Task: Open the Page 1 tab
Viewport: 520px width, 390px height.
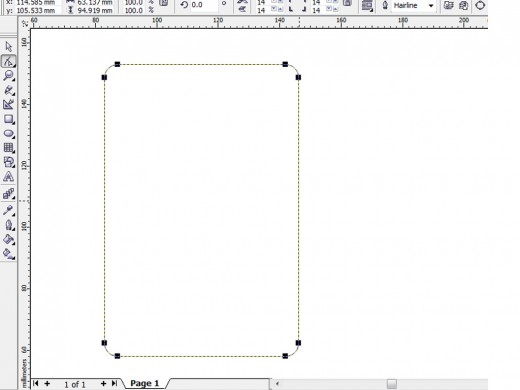Action: coord(144,383)
